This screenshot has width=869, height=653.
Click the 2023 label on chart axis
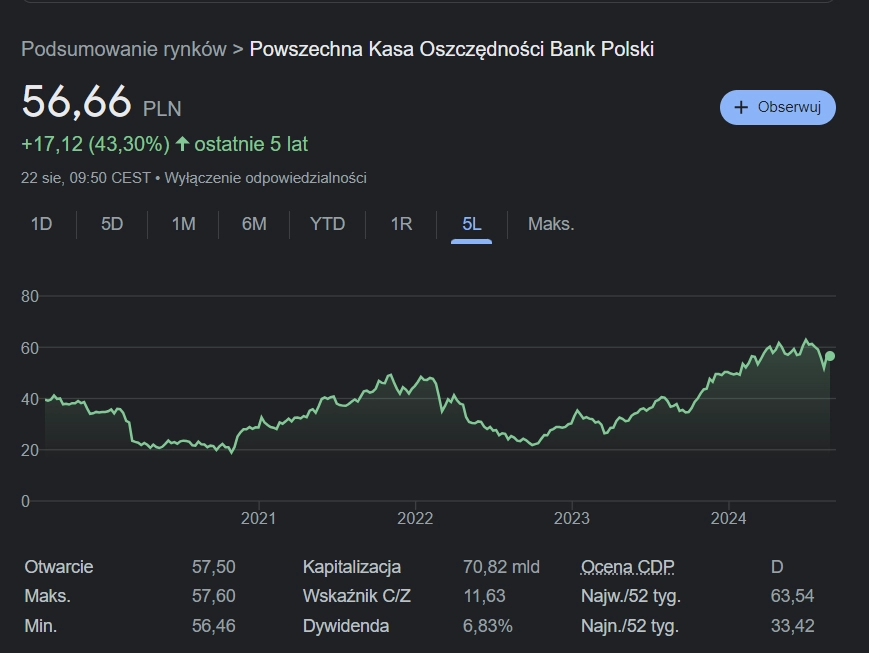[x=572, y=518]
